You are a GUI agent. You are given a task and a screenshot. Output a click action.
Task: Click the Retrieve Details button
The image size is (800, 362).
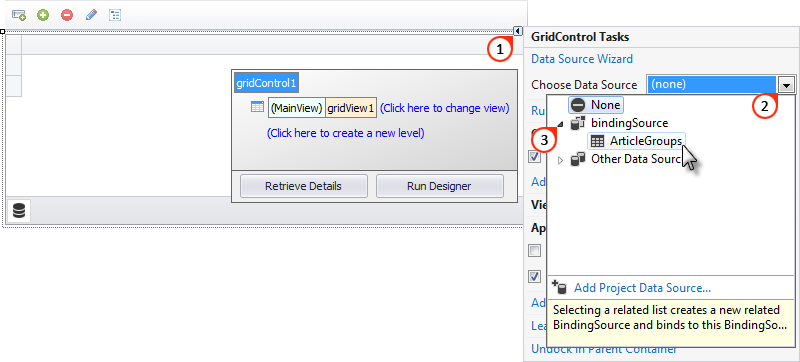pos(304,186)
